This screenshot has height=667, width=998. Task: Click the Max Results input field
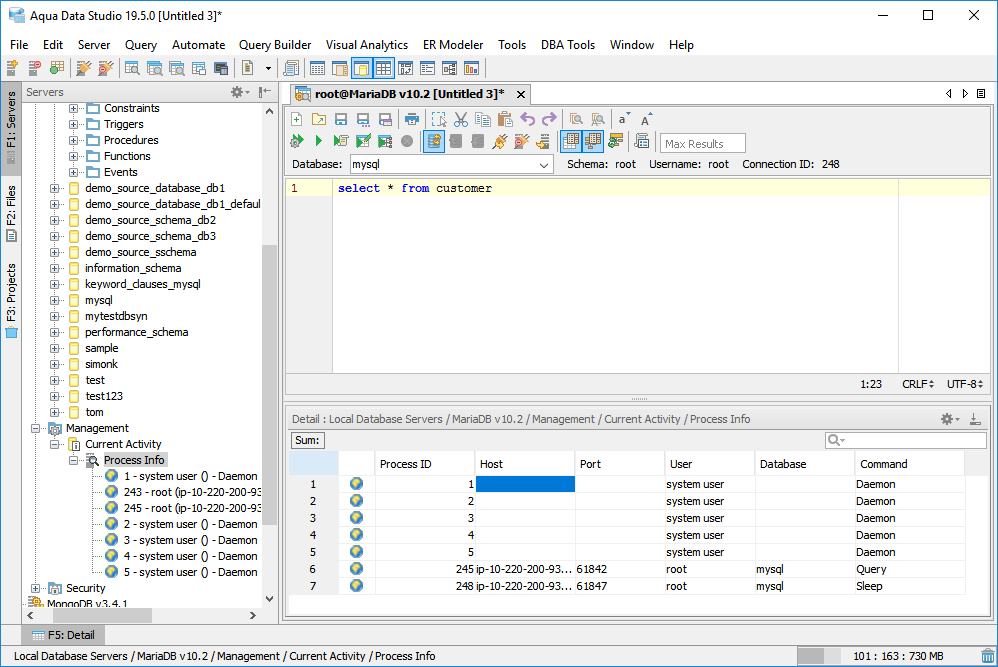pyautogui.click(x=702, y=143)
